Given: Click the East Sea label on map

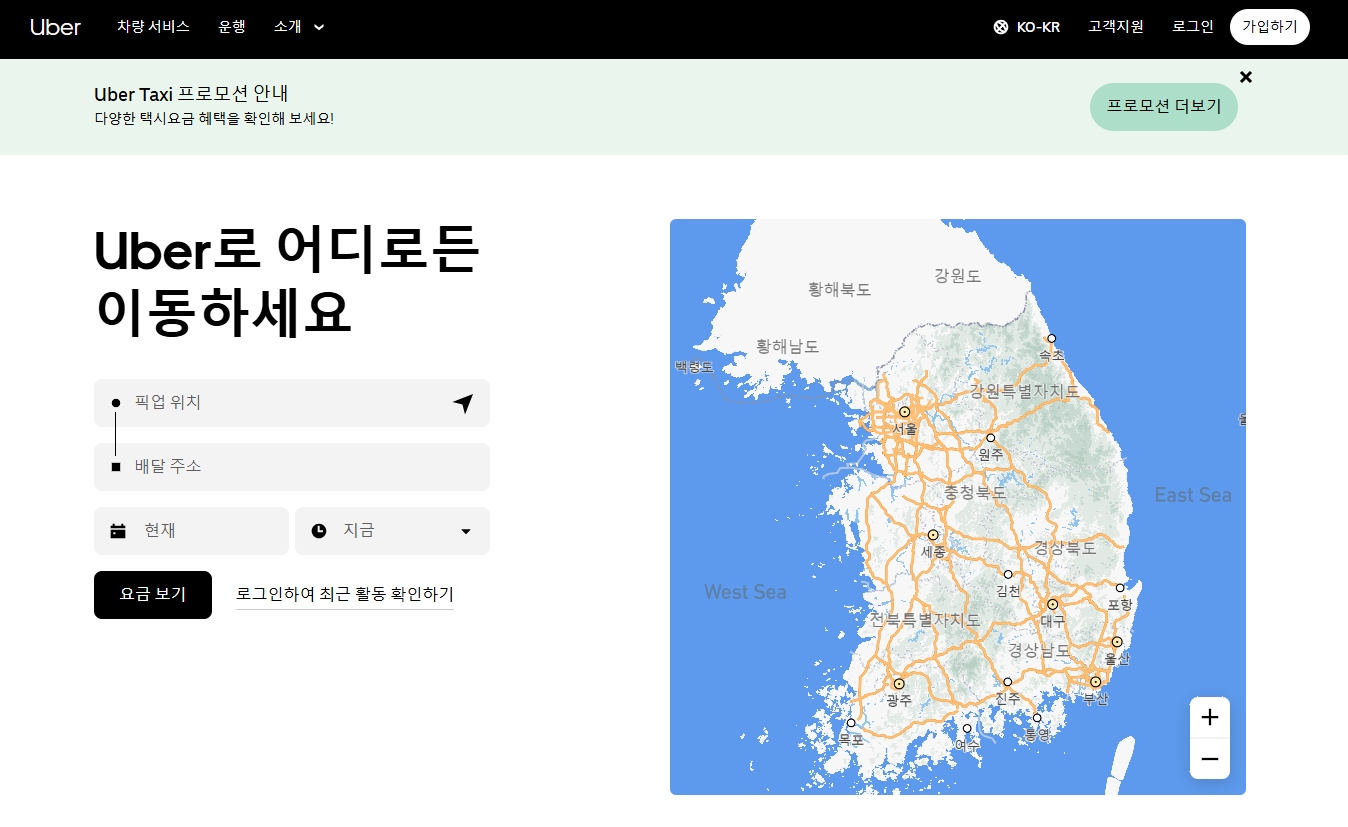Looking at the screenshot, I should coord(1193,495).
